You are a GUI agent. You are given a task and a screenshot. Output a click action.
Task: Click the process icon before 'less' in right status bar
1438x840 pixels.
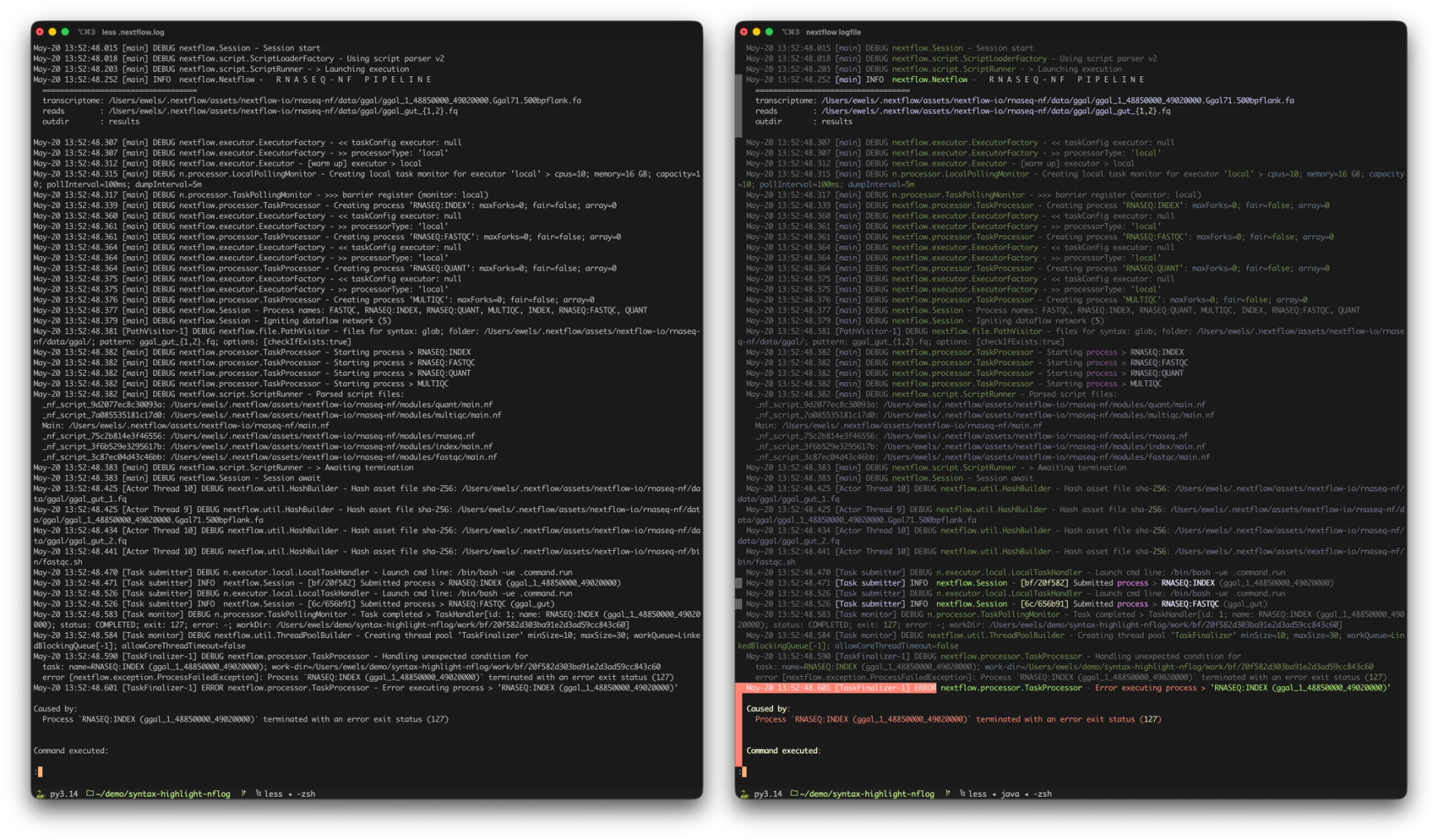click(x=963, y=794)
